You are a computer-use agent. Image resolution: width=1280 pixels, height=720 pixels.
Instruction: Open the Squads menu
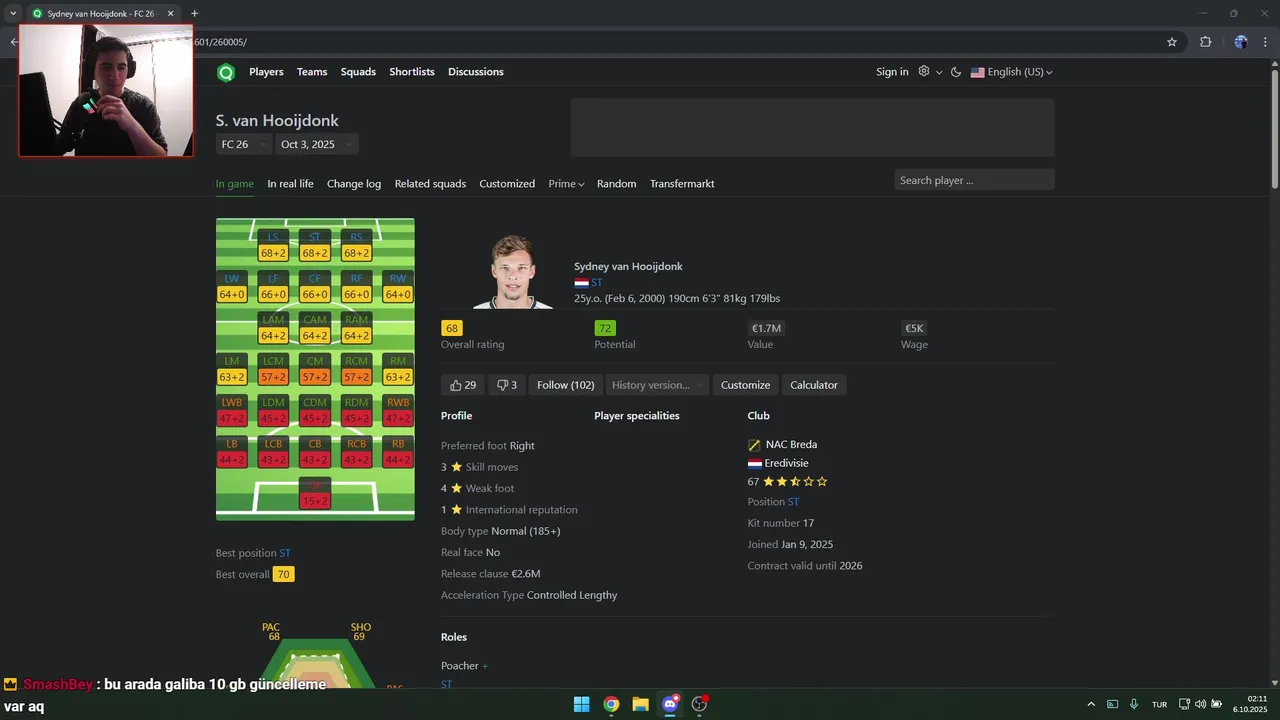tap(358, 72)
